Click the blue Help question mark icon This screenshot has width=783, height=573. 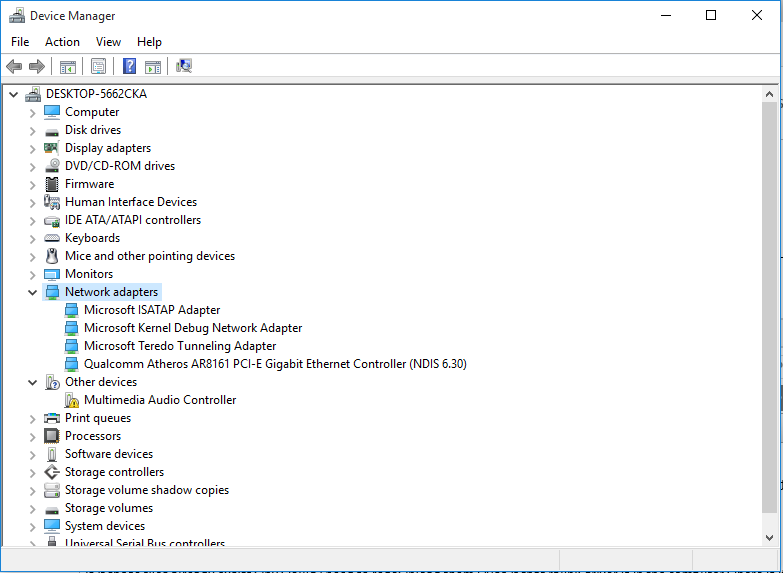(129, 66)
